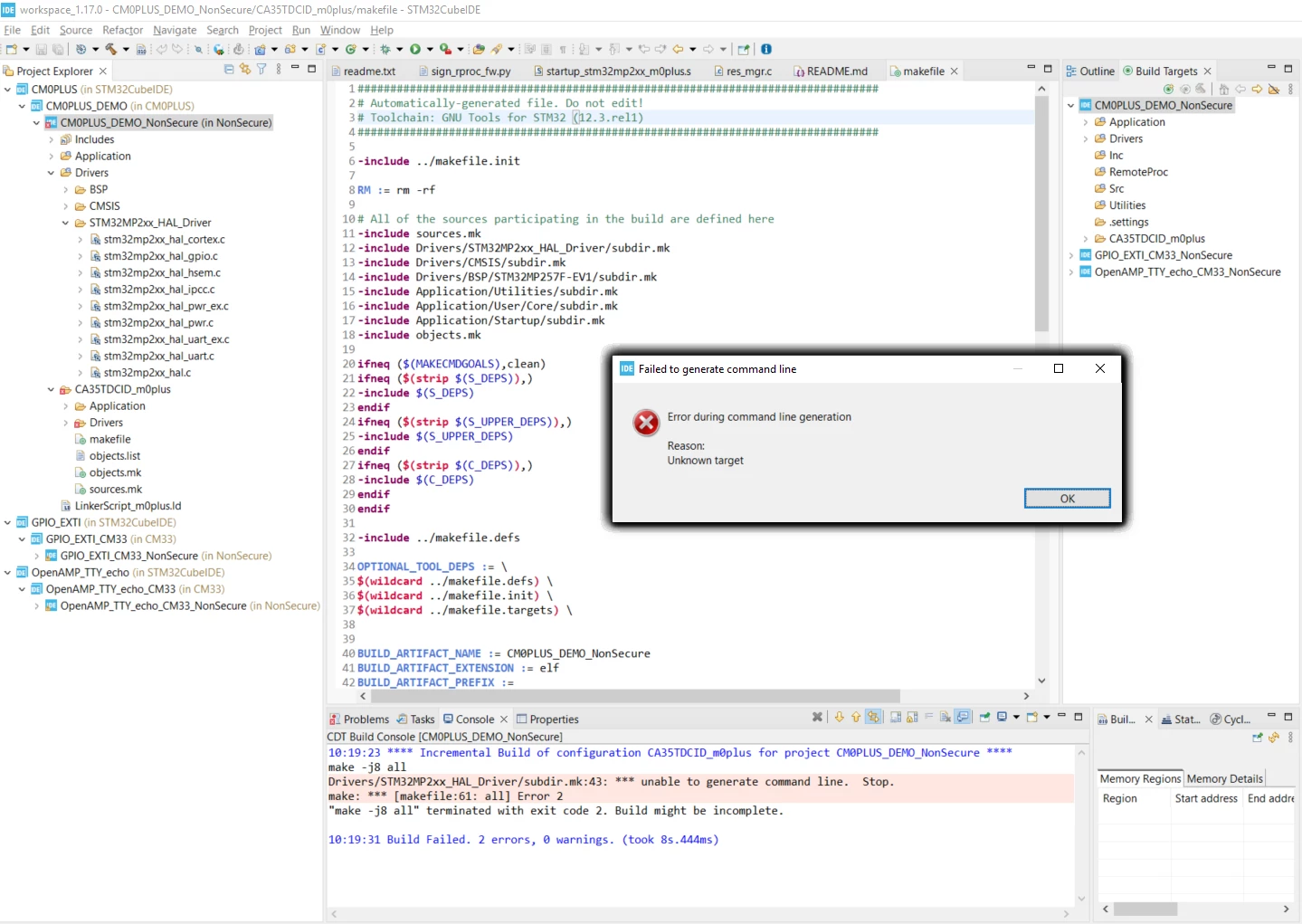Build the project with the hammer icon
The width and height of the screenshot is (1302, 924).
[x=110, y=50]
